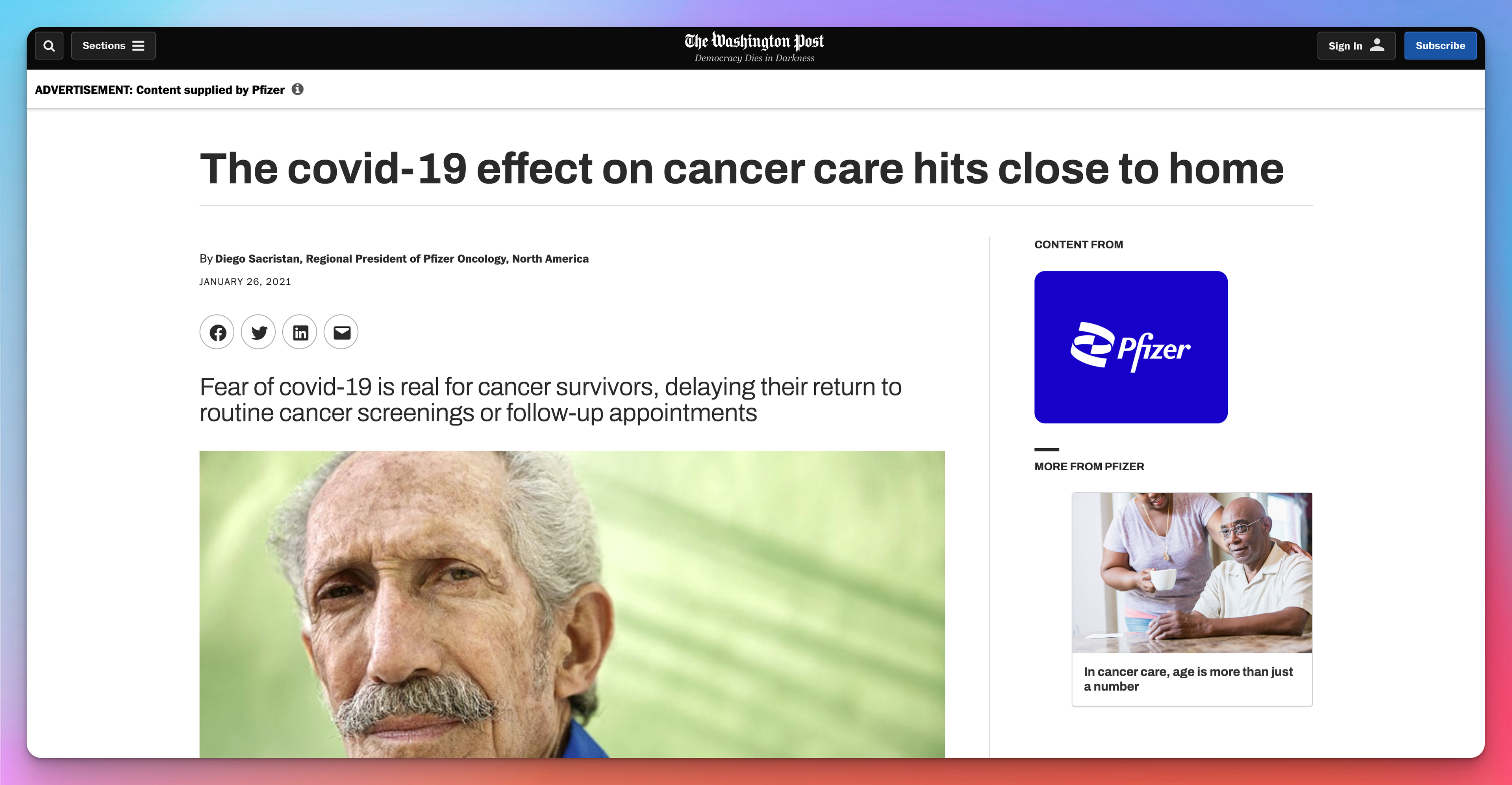Click the search icon in the navbar
Screen dimensions: 1512x785
pyautogui.click(x=48, y=45)
